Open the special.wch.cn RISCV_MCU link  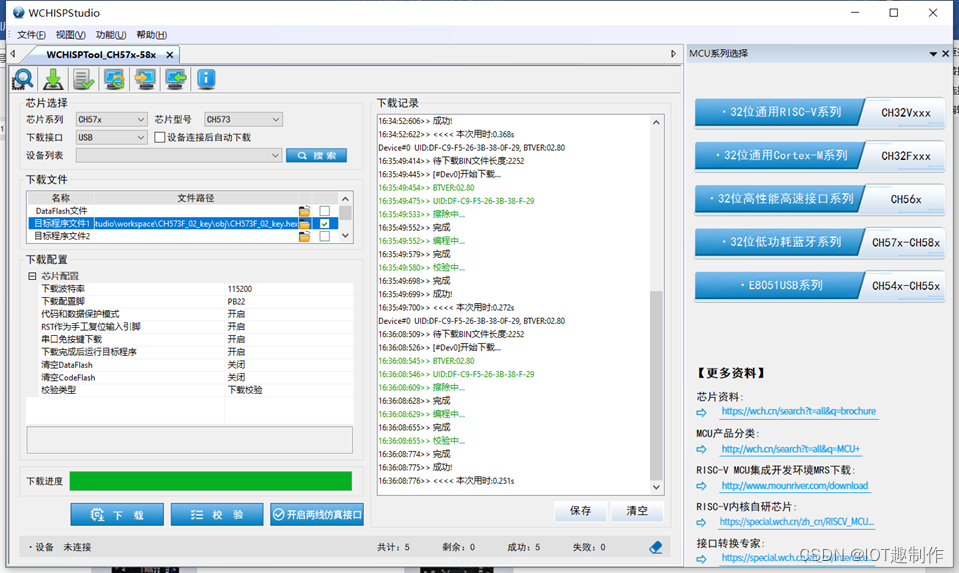click(x=796, y=522)
